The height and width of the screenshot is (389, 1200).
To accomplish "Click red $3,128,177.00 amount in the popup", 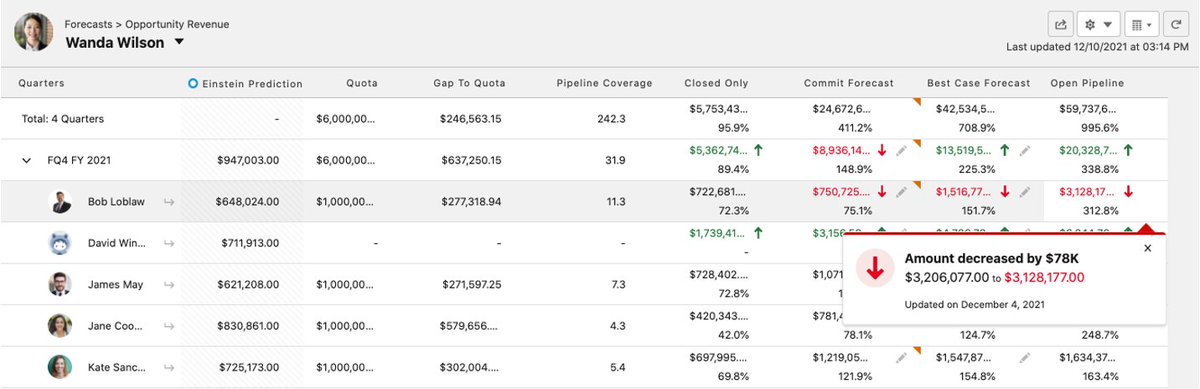I will point(1044,278).
